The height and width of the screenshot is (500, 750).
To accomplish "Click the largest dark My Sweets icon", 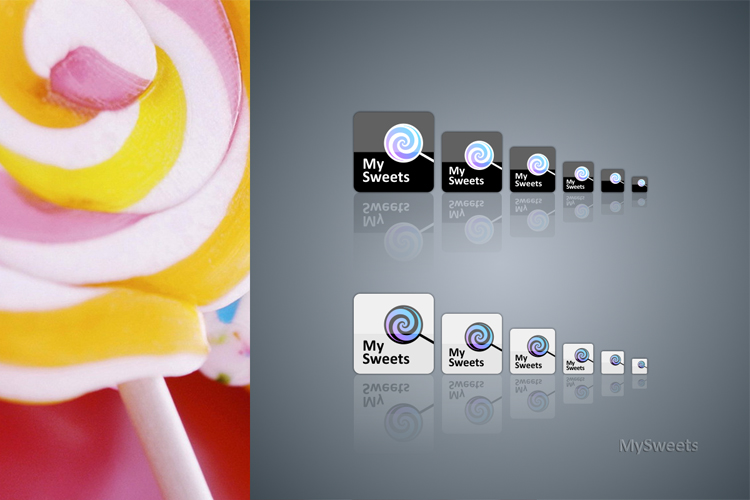I will (394, 152).
